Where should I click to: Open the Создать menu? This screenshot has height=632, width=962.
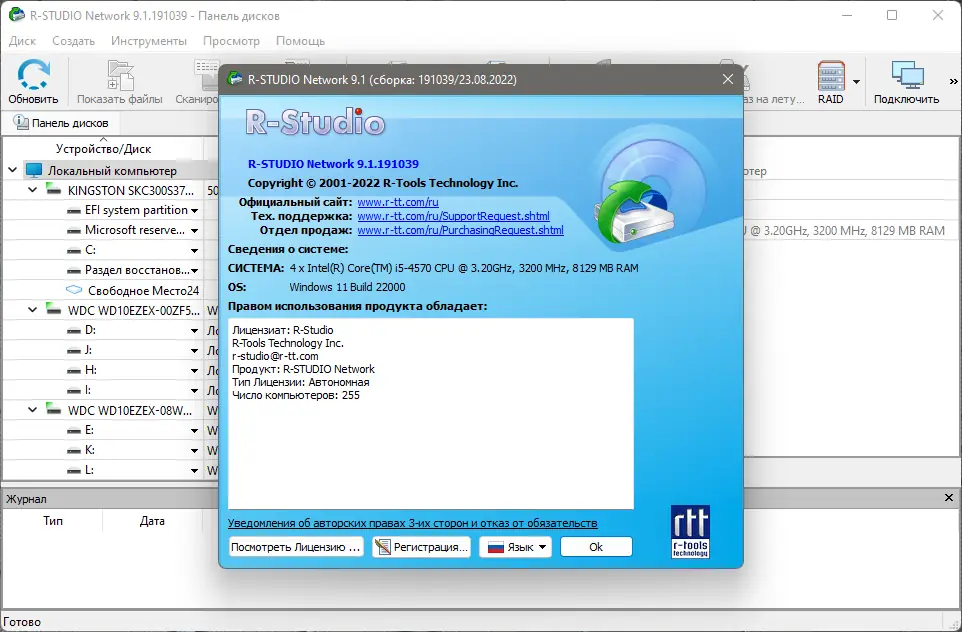(74, 41)
